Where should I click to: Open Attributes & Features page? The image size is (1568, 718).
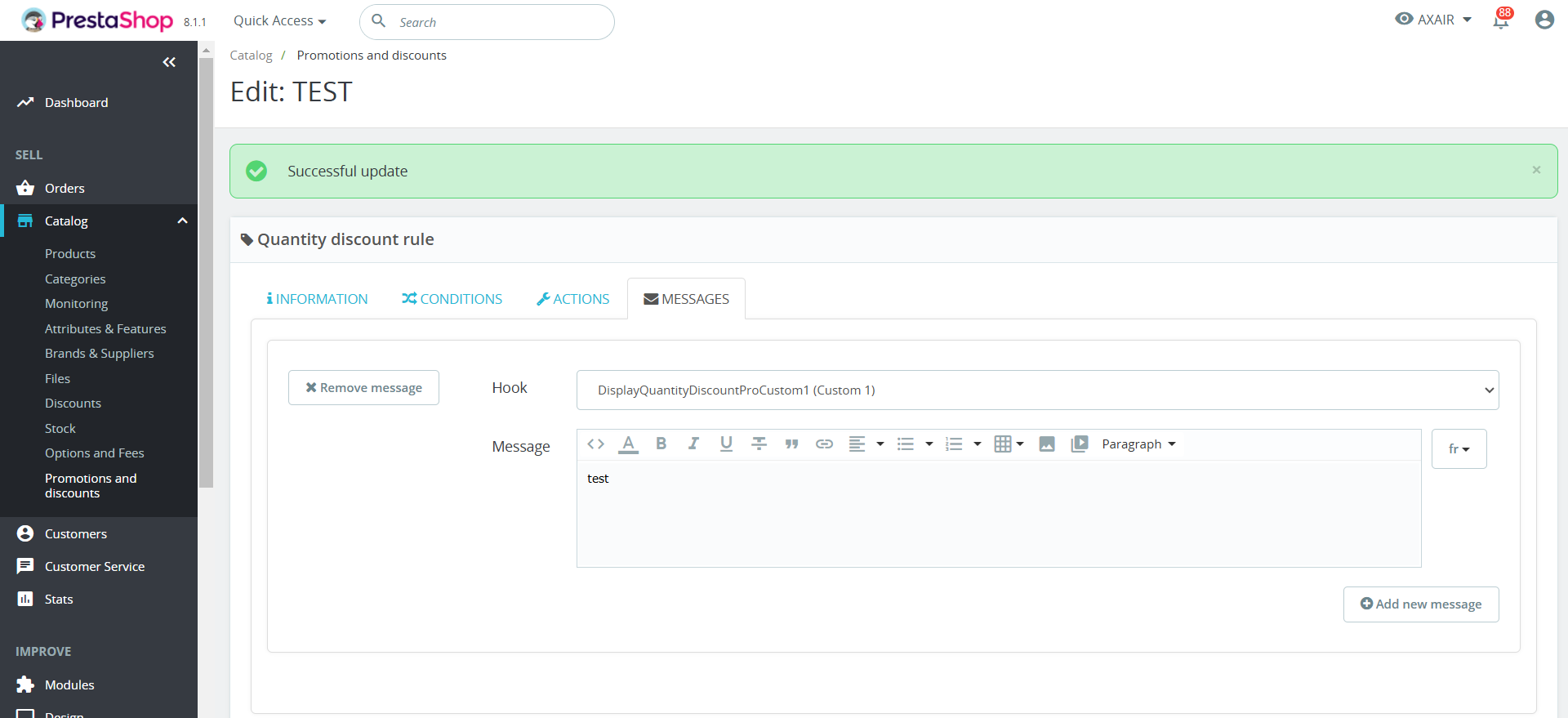click(x=105, y=328)
